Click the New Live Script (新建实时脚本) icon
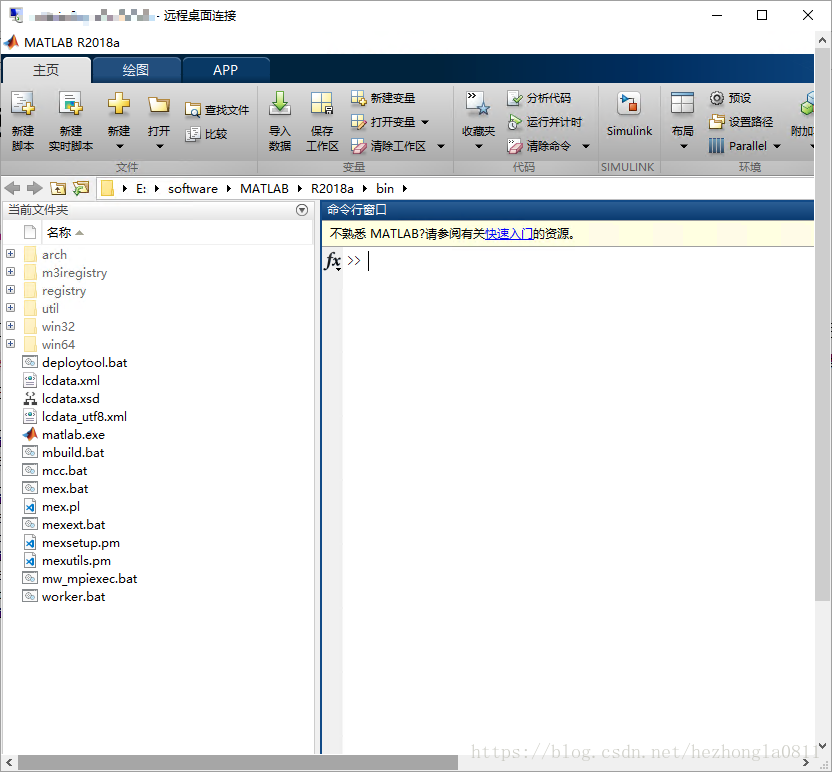This screenshot has width=832, height=772. pyautogui.click(x=71, y=103)
